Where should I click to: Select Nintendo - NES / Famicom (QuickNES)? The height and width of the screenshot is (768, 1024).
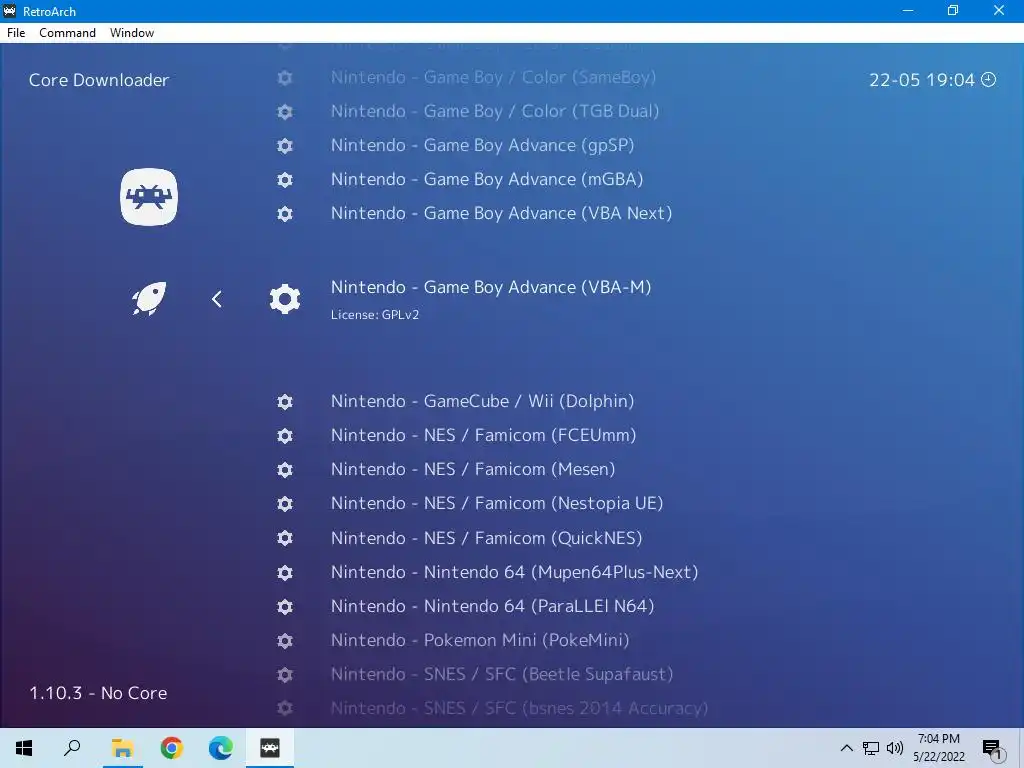click(x=487, y=538)
